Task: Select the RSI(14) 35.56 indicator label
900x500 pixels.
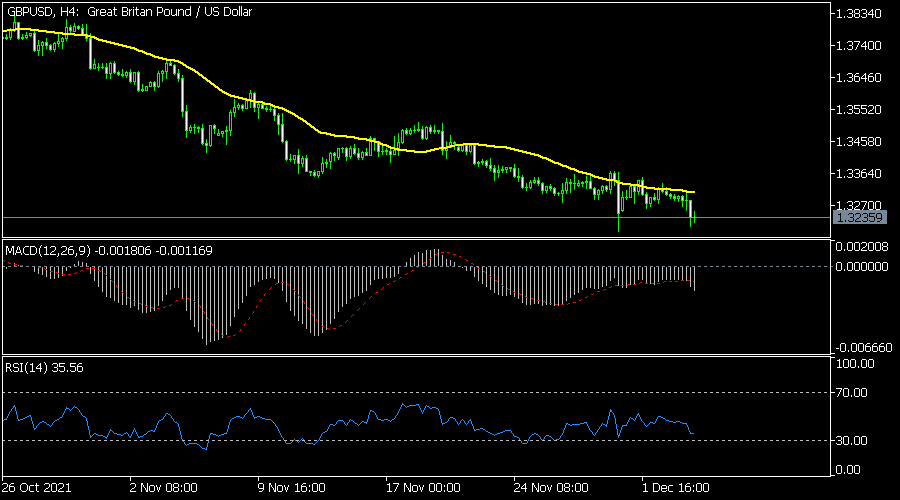Action: (44, 368)
